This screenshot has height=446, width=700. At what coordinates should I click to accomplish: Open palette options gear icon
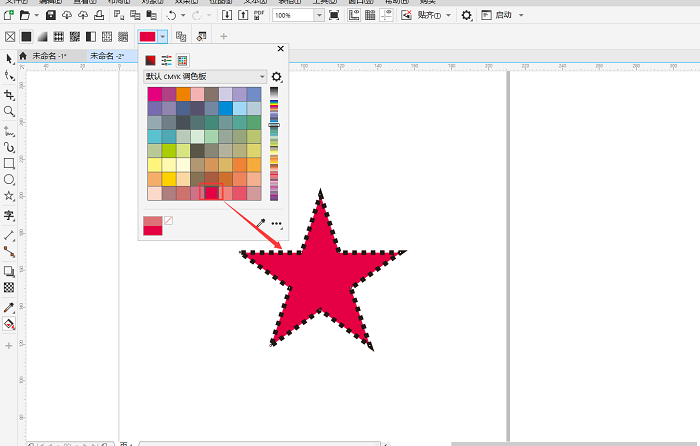277,77
